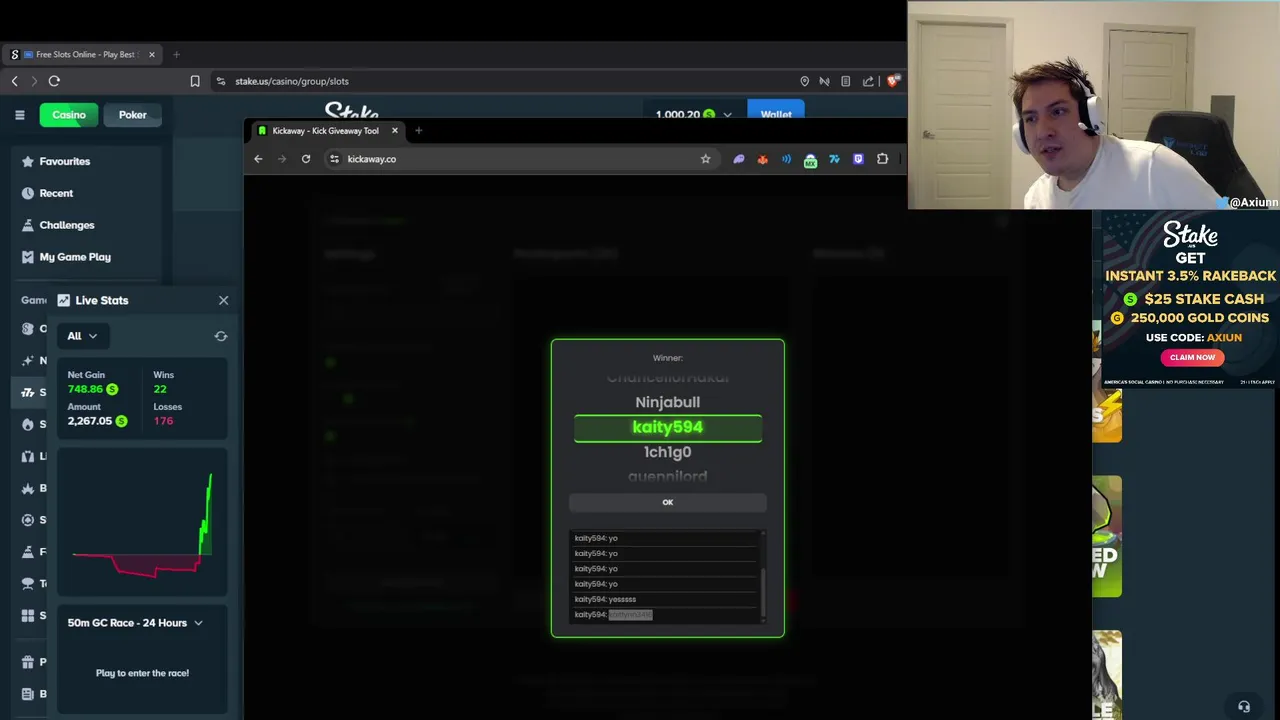Click the Challenges target icon
The width and height of the screenshot is (1280, 720).
(x=28, y=225)
